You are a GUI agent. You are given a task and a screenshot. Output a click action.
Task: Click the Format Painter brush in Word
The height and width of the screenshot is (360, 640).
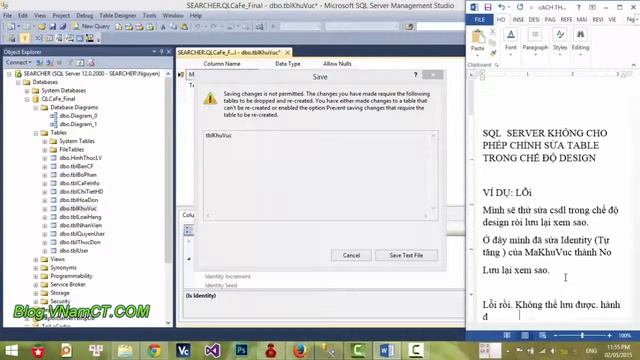coord(493,53)
